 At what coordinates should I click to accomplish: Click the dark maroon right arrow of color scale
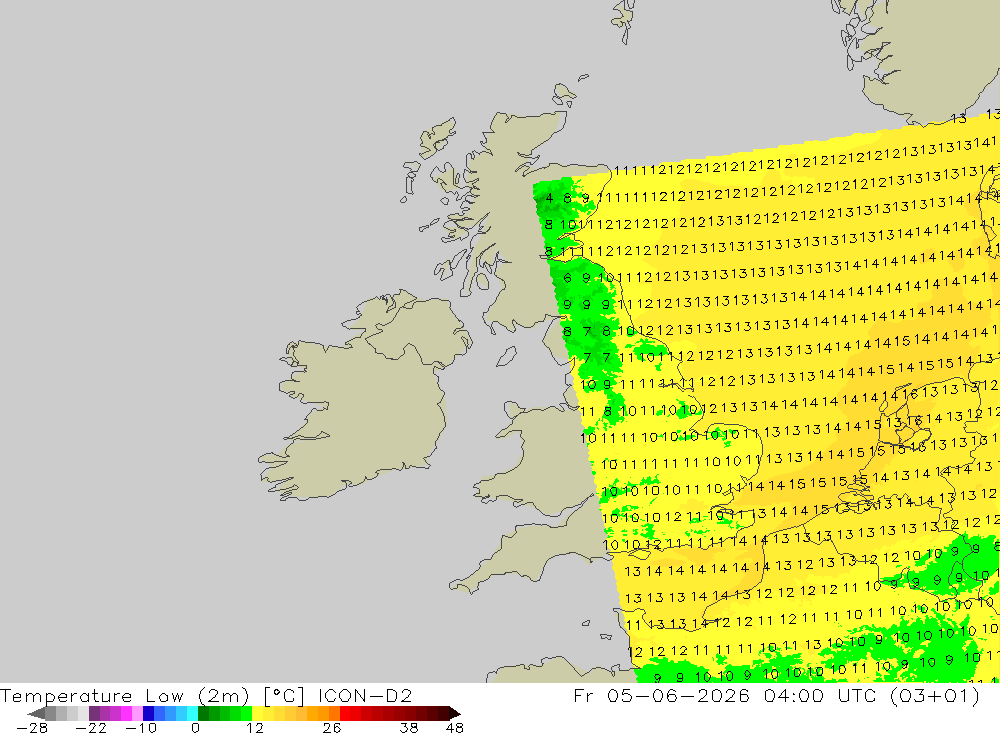[x=455, y=713]
